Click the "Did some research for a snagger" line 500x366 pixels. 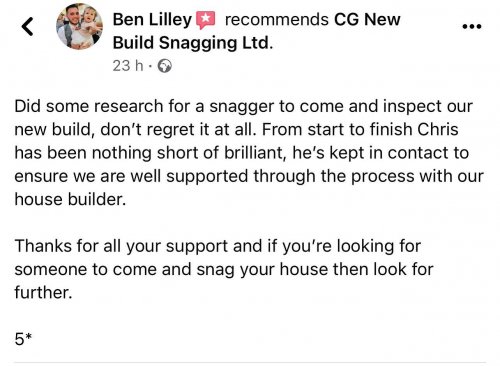[x=243, y=106]
